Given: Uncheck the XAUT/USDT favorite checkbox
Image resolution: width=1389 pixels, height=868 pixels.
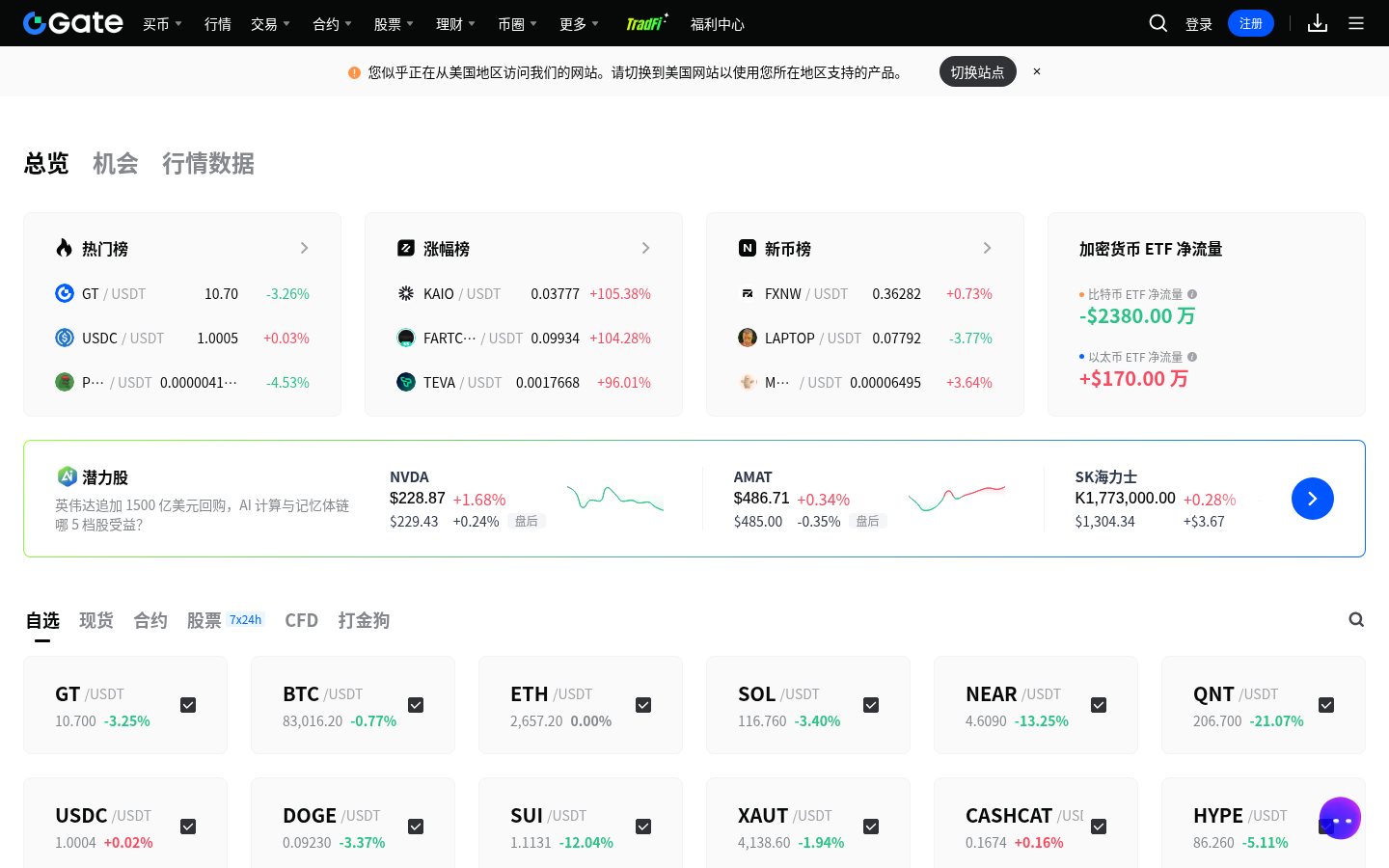Looking at the screenshot, I should point(871,827).
